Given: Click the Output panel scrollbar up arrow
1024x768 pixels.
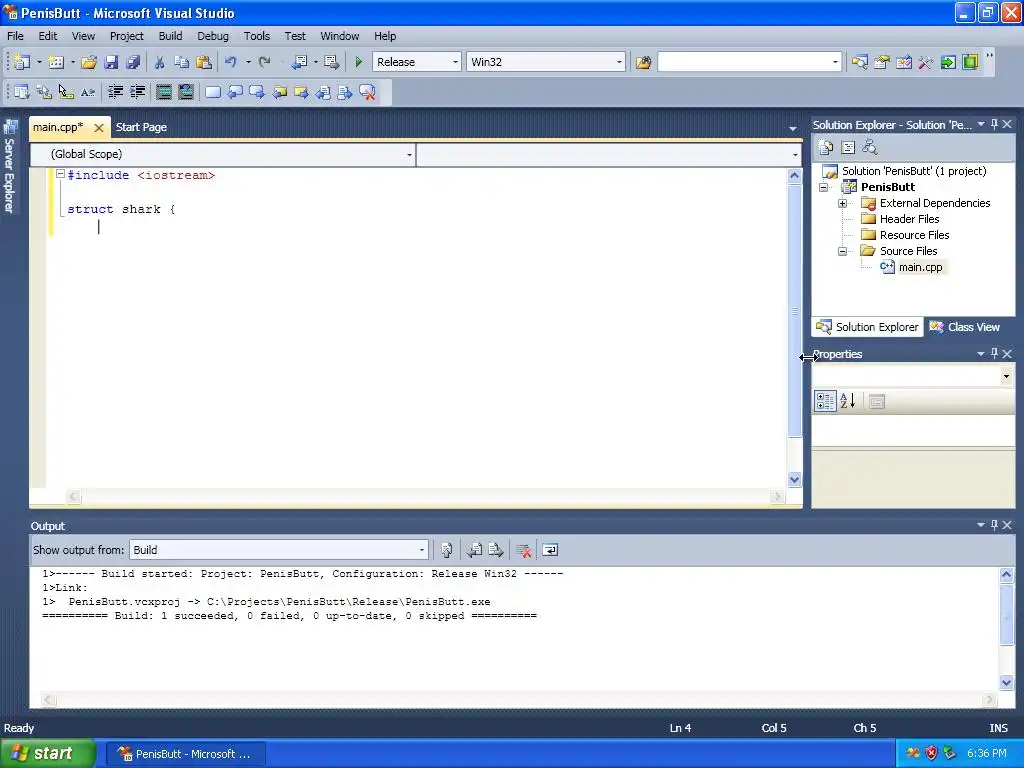Looking at the screenshot, I should [x=1006, y=575].
